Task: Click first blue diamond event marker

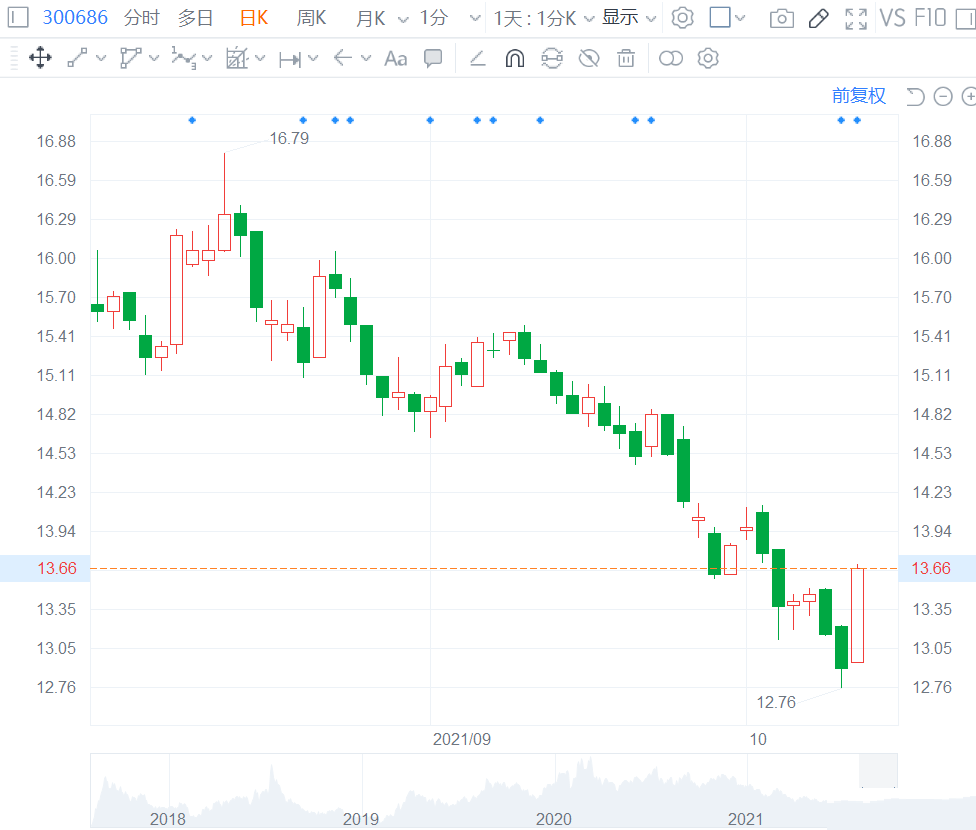Action: (192, 120)
